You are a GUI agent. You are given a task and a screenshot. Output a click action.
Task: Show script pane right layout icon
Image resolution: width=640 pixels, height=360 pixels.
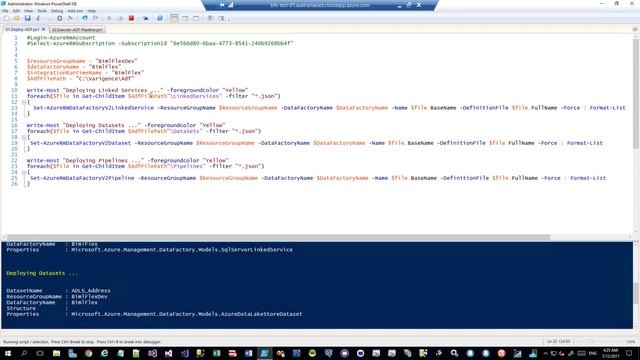185,18
